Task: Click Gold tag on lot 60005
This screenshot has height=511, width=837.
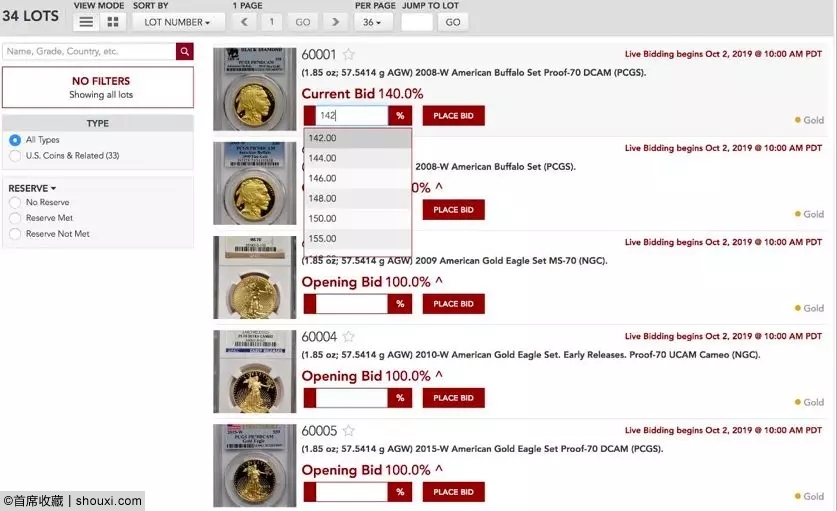Action: click(809, 496)
